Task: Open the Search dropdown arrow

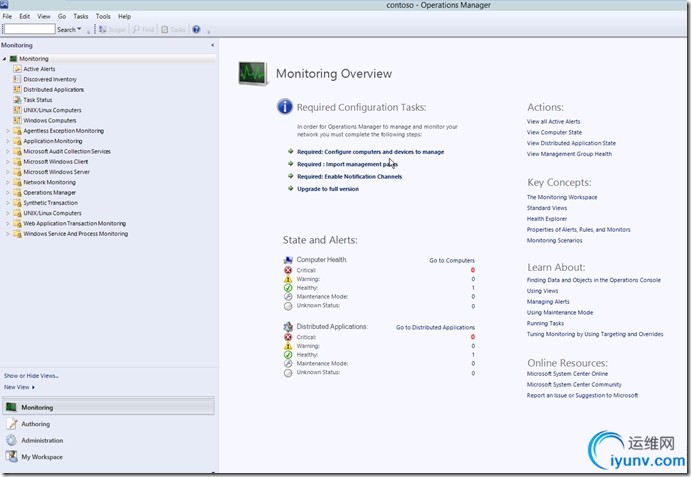Action: click(79, 29)
